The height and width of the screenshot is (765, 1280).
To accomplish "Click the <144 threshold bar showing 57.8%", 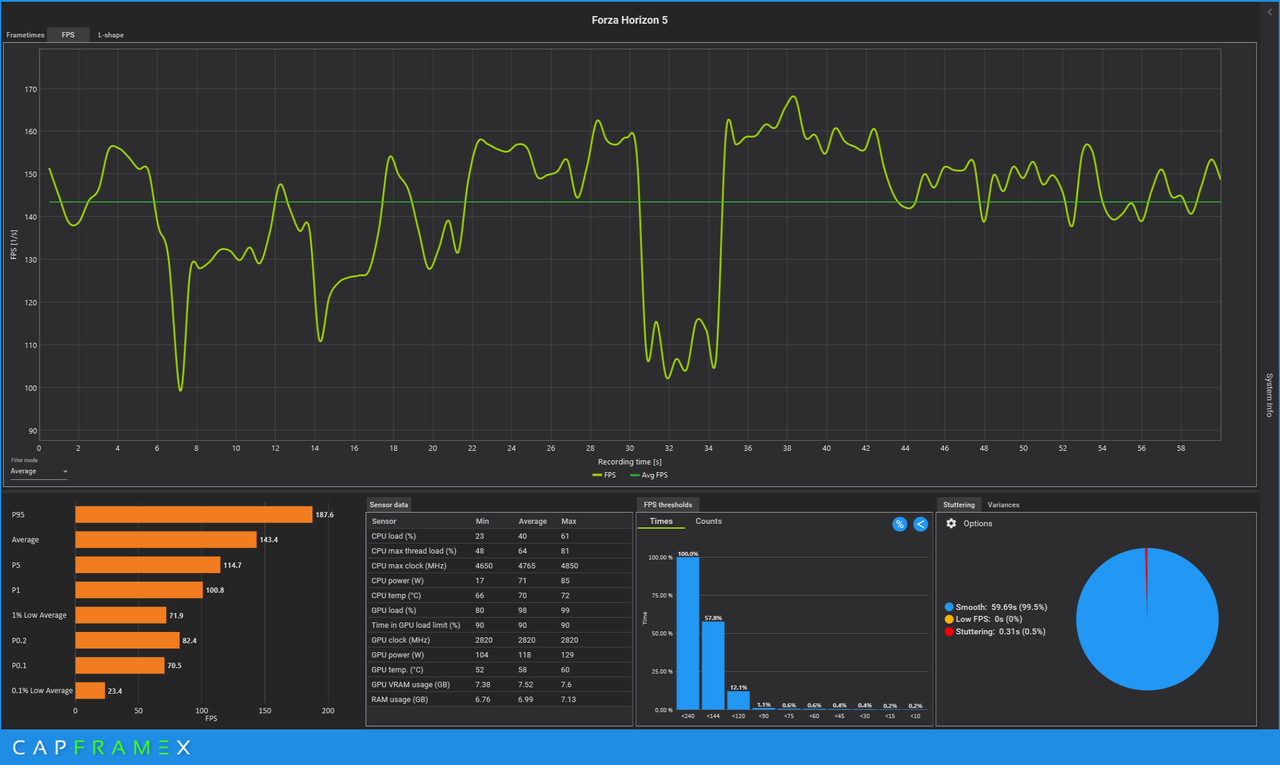I will click(x=713, y=666).
